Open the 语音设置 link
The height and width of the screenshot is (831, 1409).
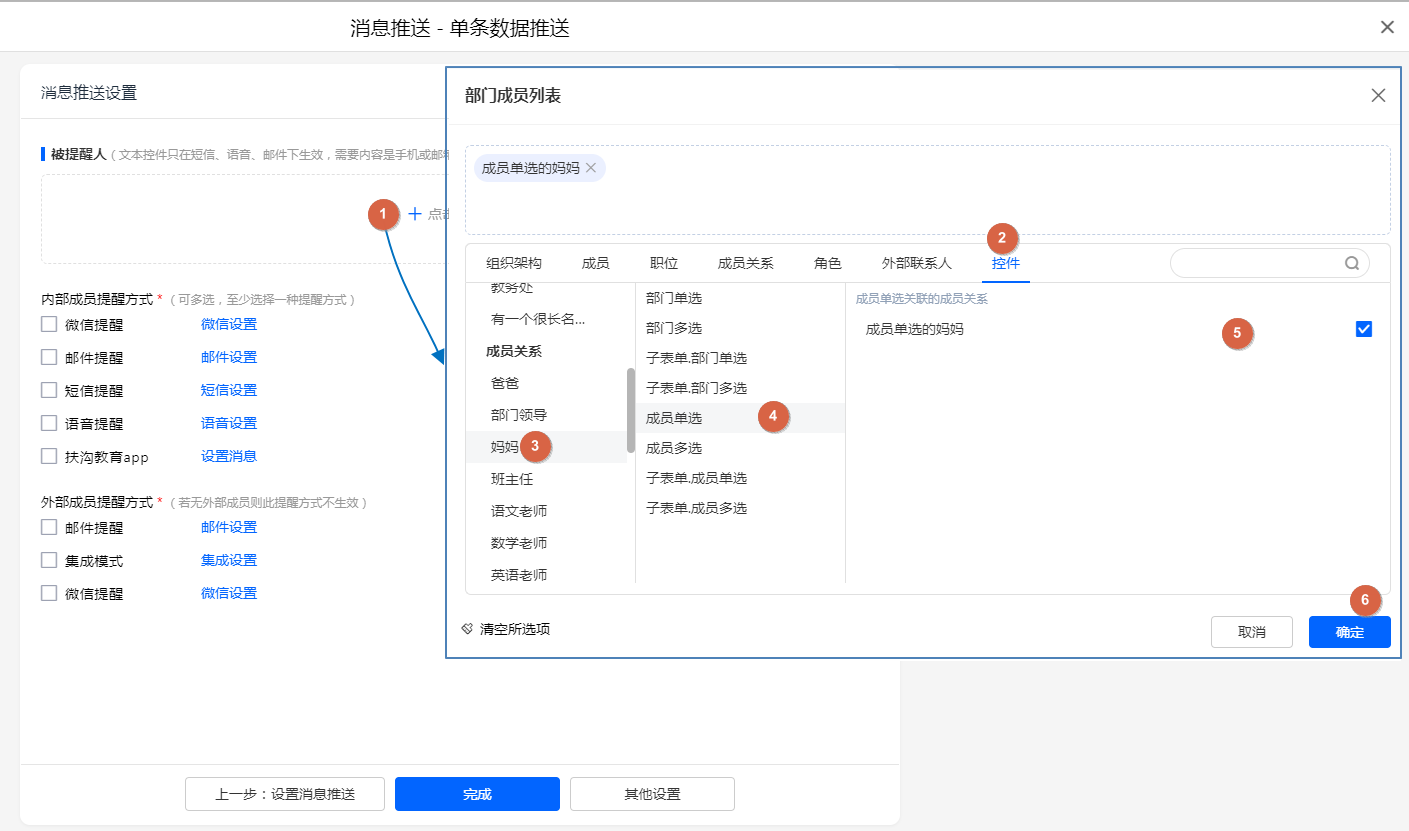coord(229,423)
